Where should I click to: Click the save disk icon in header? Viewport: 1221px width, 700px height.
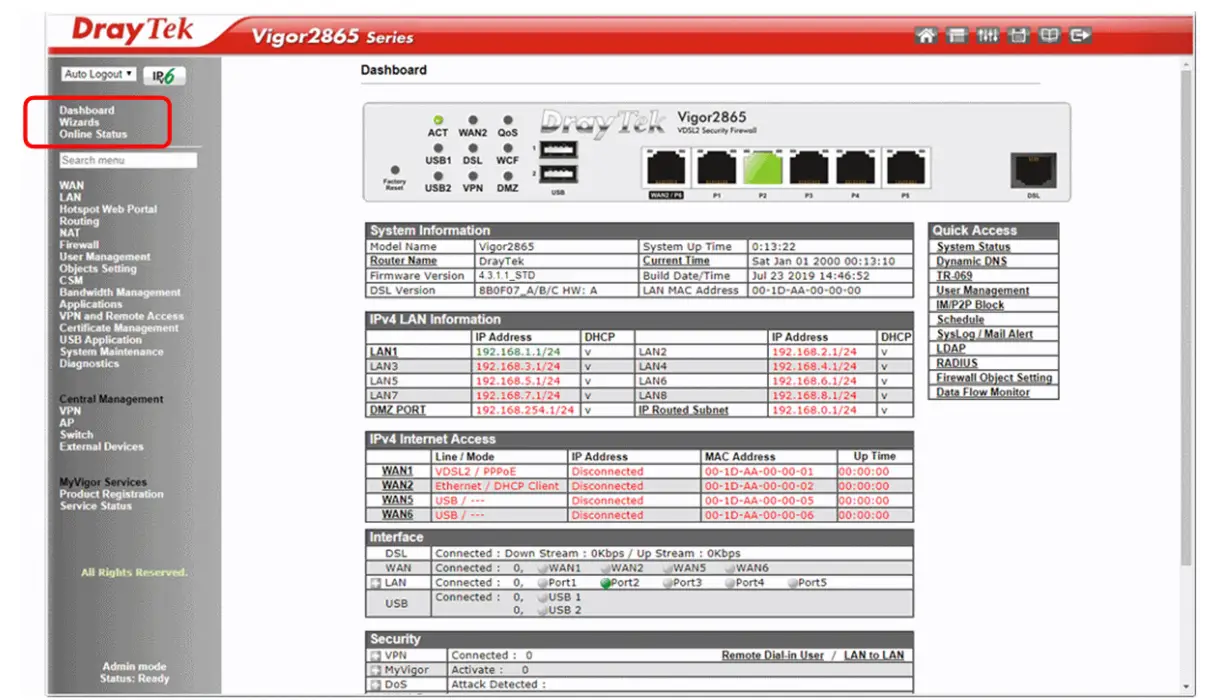click(x=1019, y=36)
